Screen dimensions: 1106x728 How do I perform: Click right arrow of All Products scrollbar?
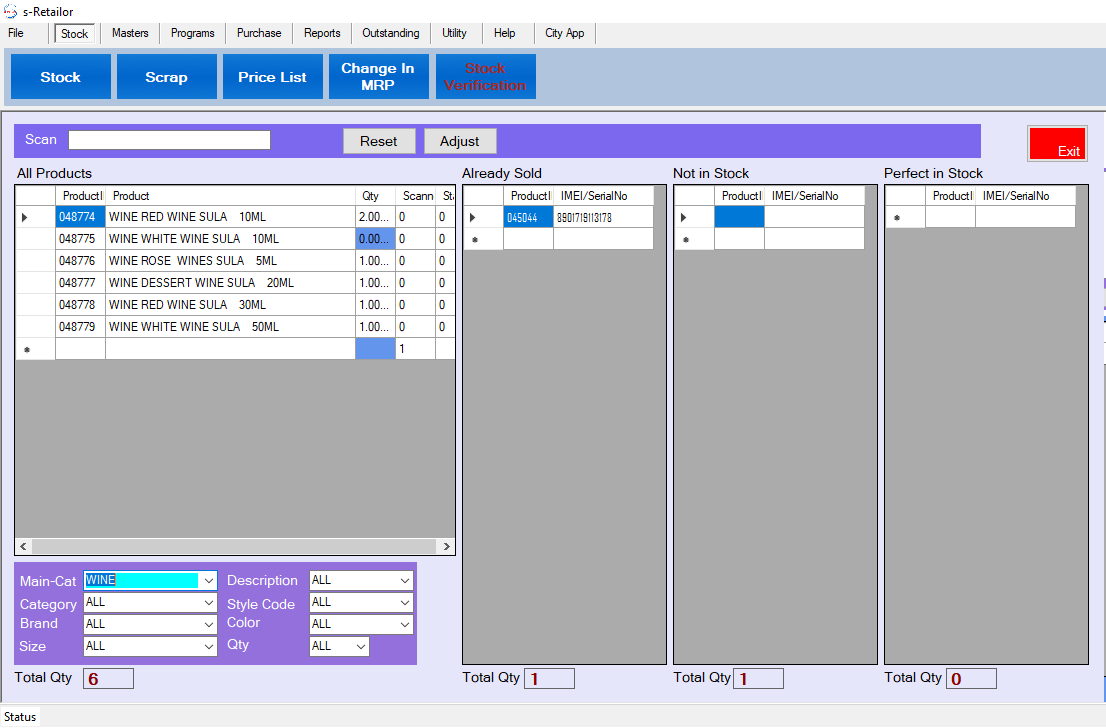[x=447, y=547]
